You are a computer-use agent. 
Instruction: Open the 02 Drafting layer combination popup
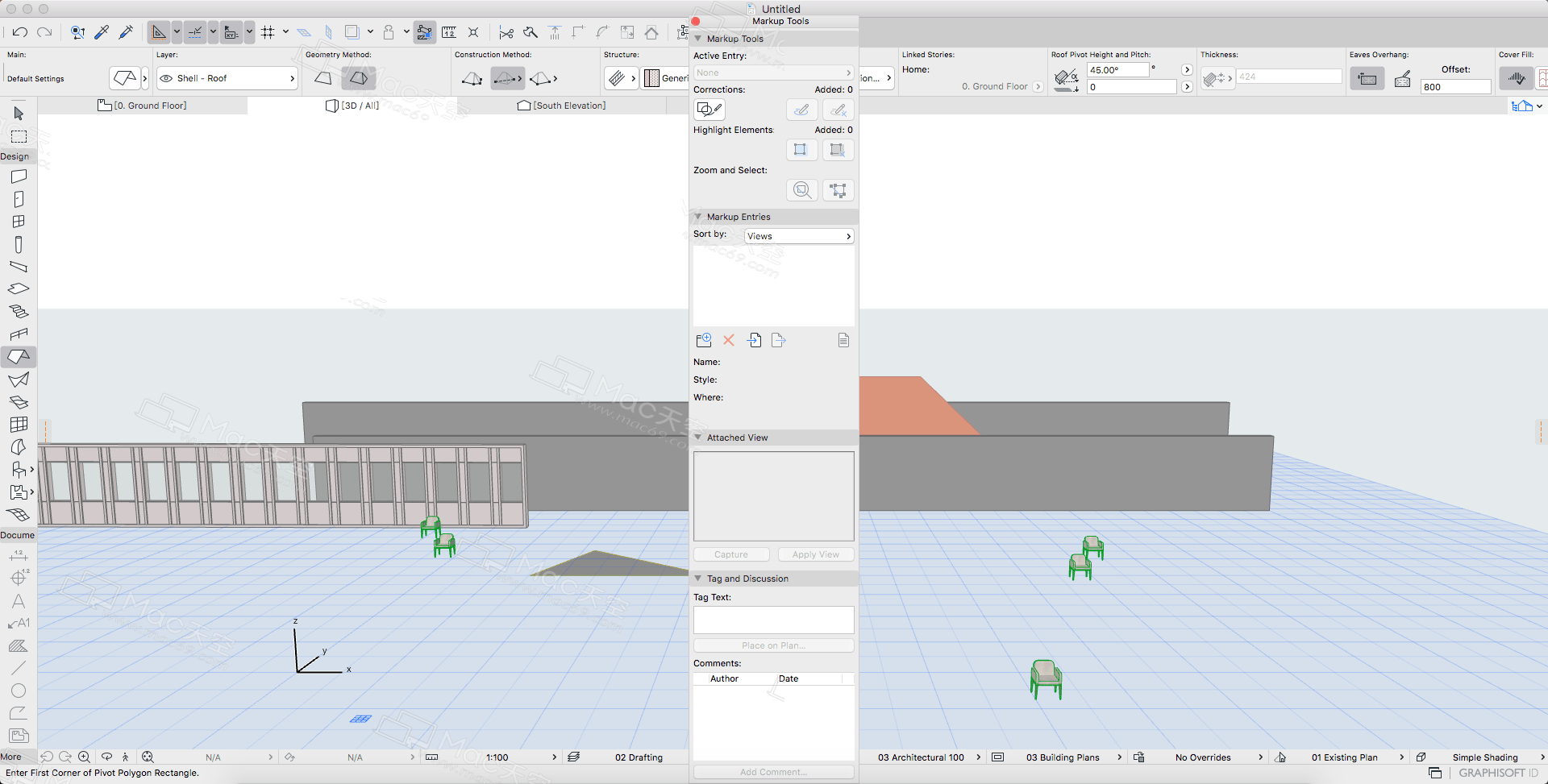click(x=639, y=757)
